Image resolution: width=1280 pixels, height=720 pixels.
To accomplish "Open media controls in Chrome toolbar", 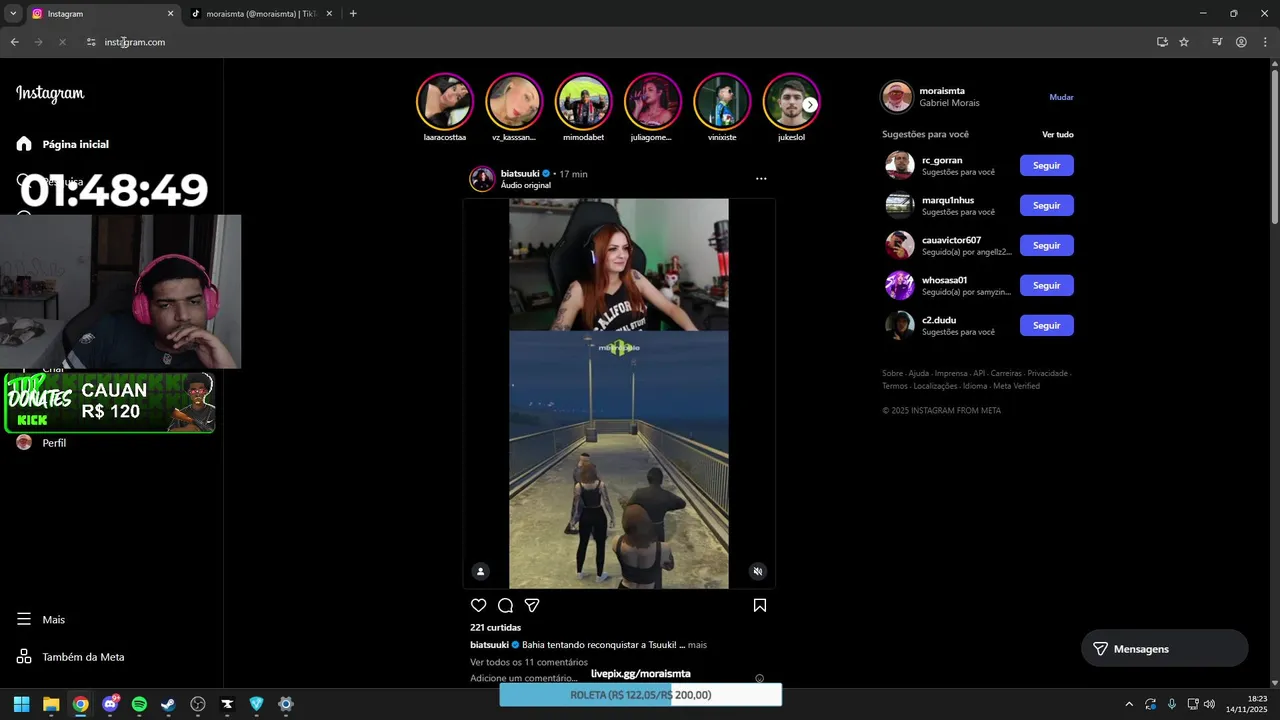I will pos(1217,42).
